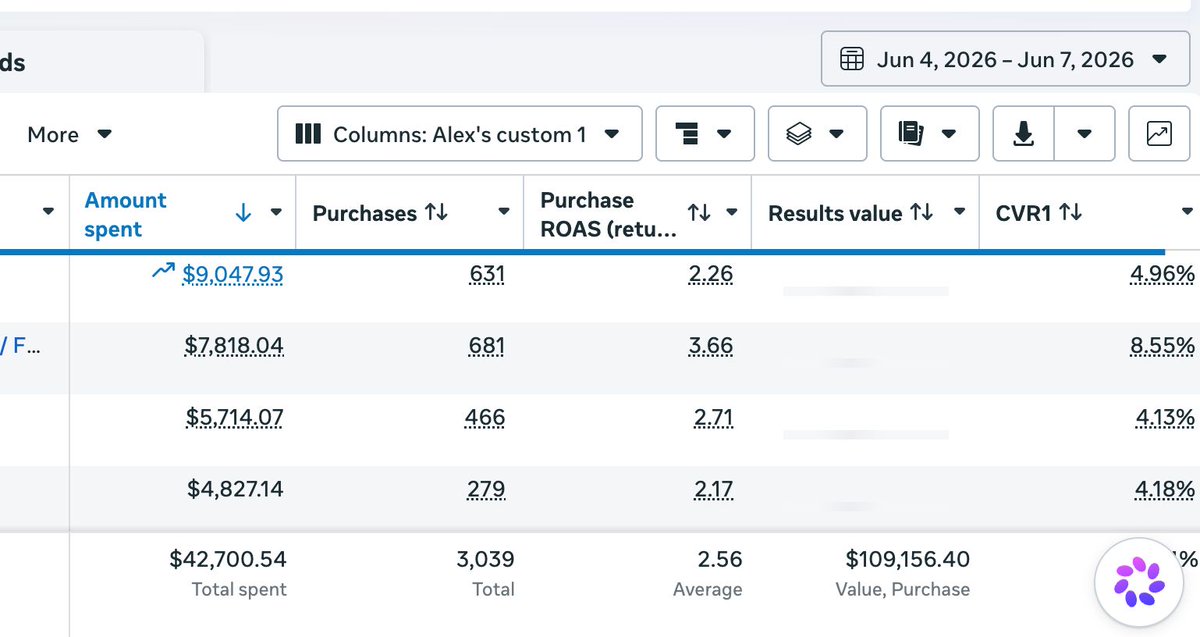Click the trend arrow beside $9,047.93

click(x=163, y=270)
